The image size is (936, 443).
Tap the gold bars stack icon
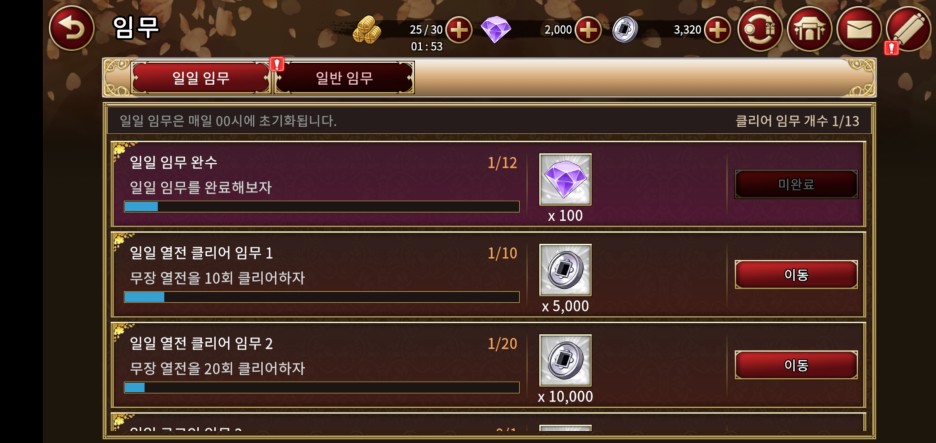pos(367,29)
